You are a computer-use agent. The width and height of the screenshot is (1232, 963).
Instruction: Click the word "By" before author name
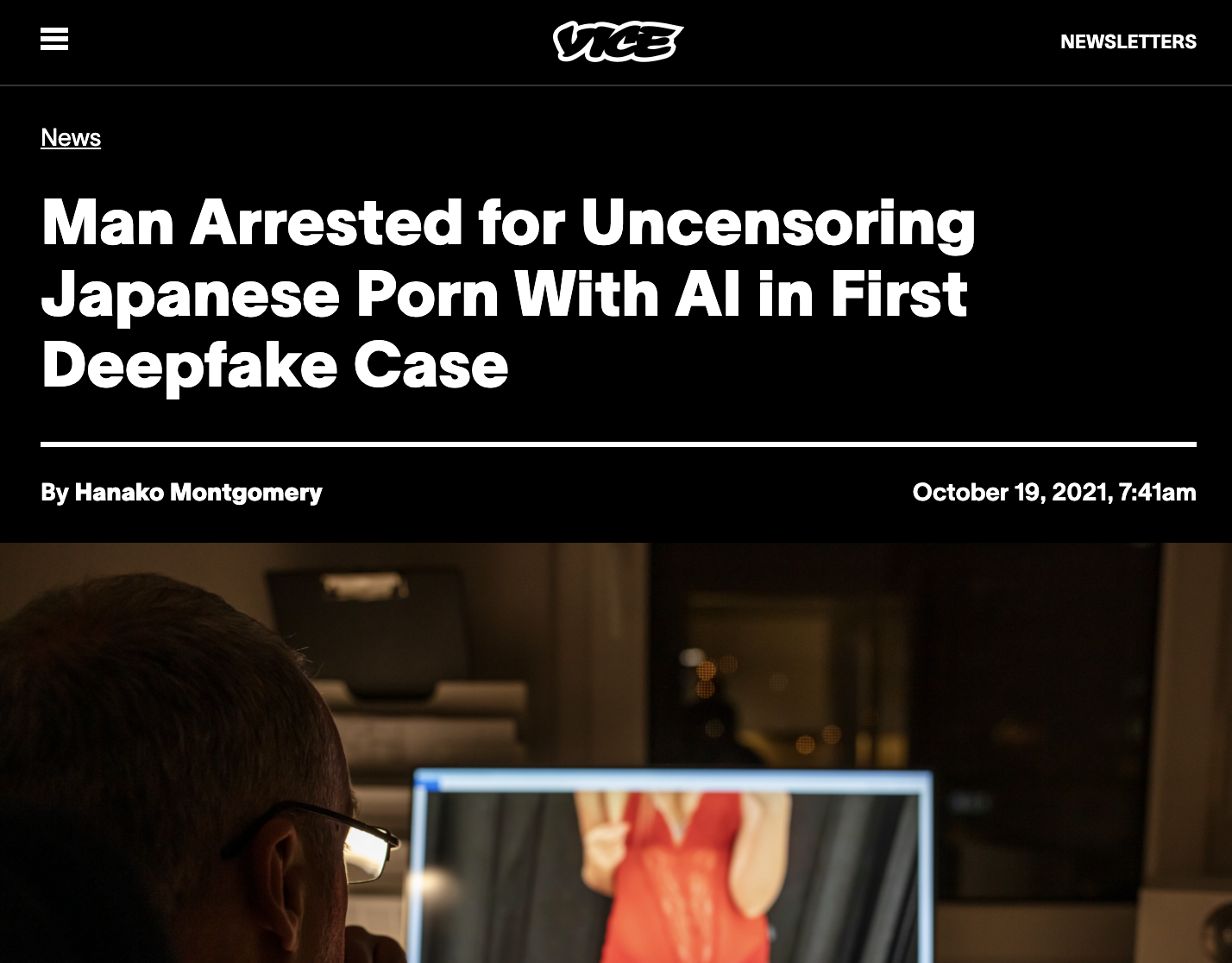click(x=54, y=493)
